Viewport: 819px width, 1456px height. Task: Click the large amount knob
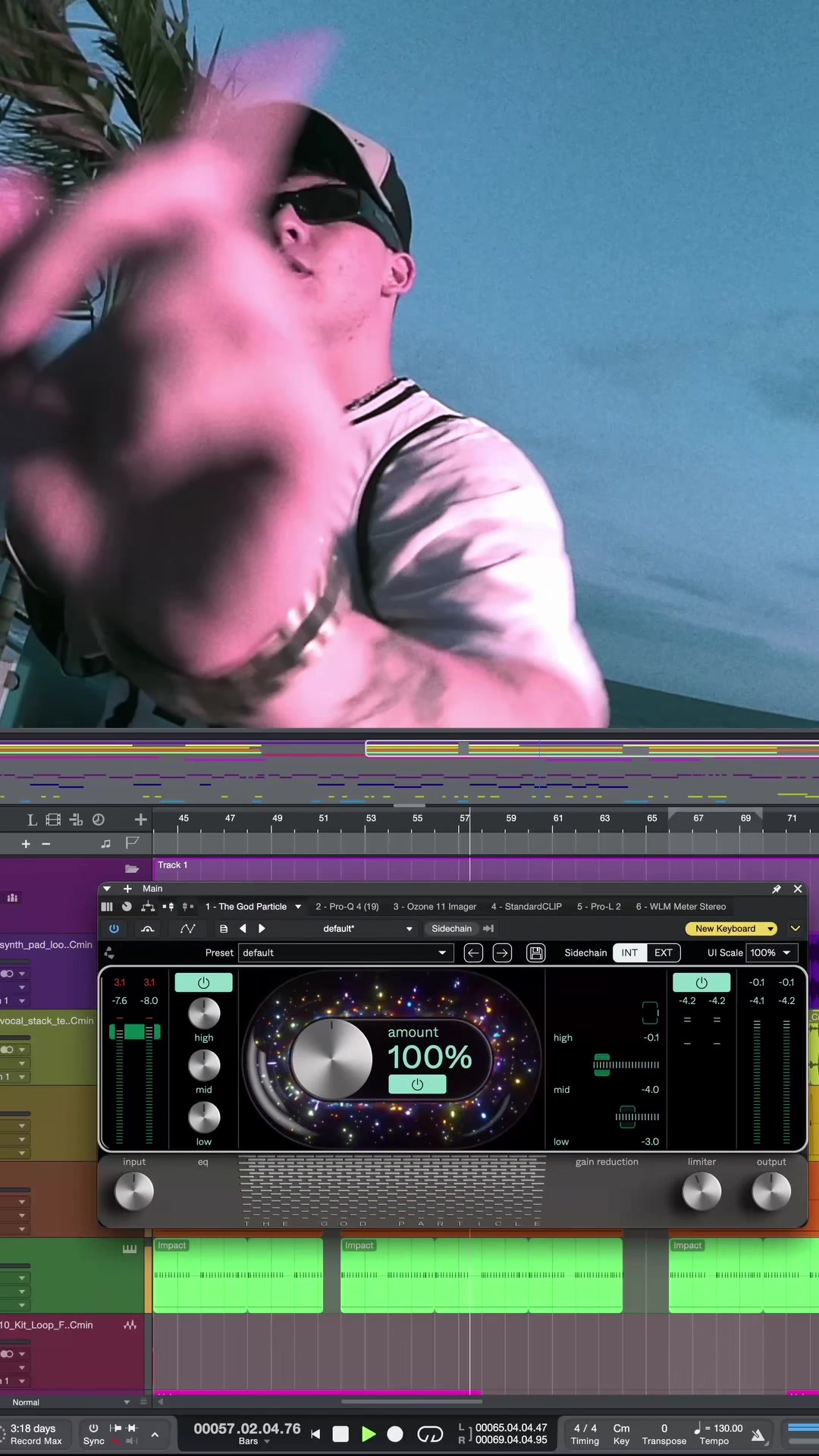click(332, 1059)
